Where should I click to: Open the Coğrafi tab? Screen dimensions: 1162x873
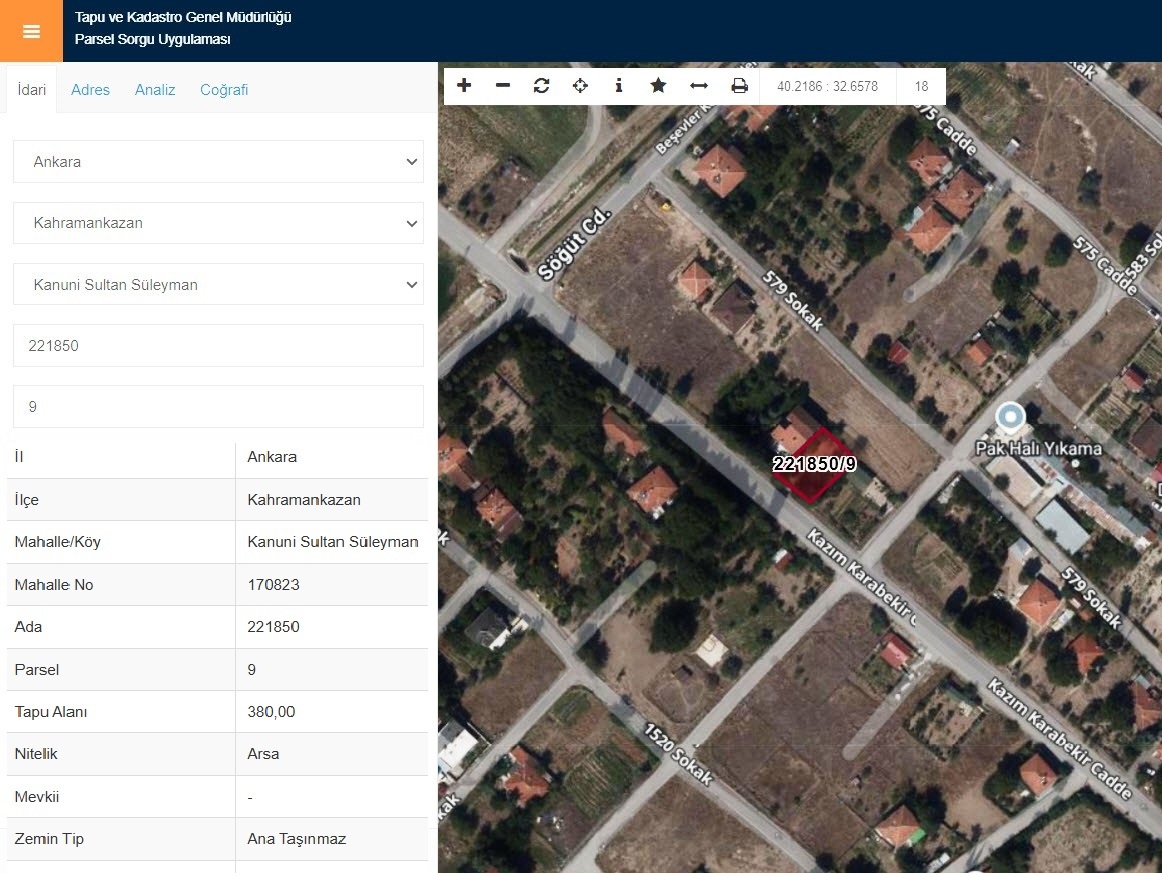click(x=224, y=90)
